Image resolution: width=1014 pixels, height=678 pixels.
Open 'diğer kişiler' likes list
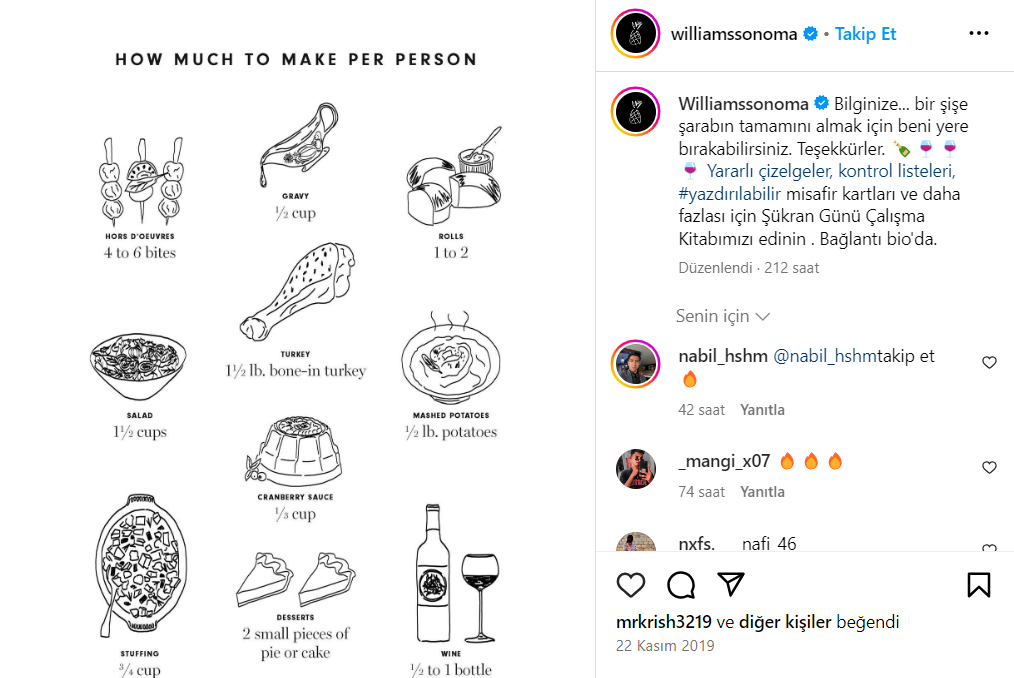point(784,622)
